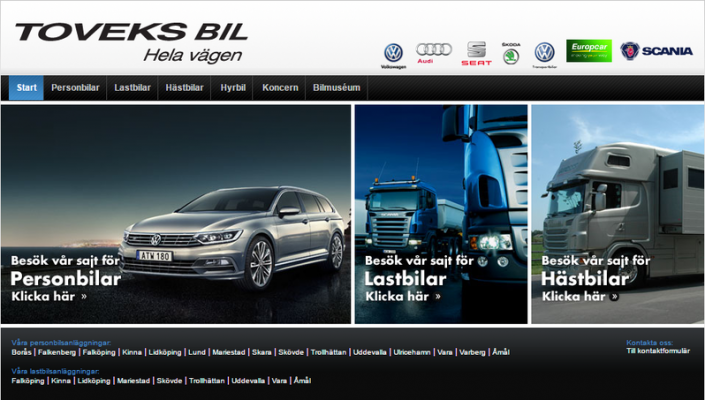Click 'Våra personbilsanläggningar:' heading
Screen dimensions: 705x400
pyautogui.click(x=61, y=343)
